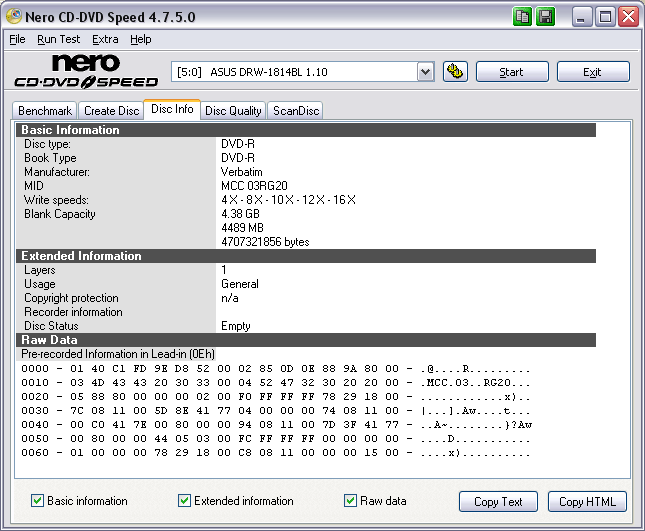Click the Blank Capacity label
Screen dimensions: 645x531
[60, 214]
